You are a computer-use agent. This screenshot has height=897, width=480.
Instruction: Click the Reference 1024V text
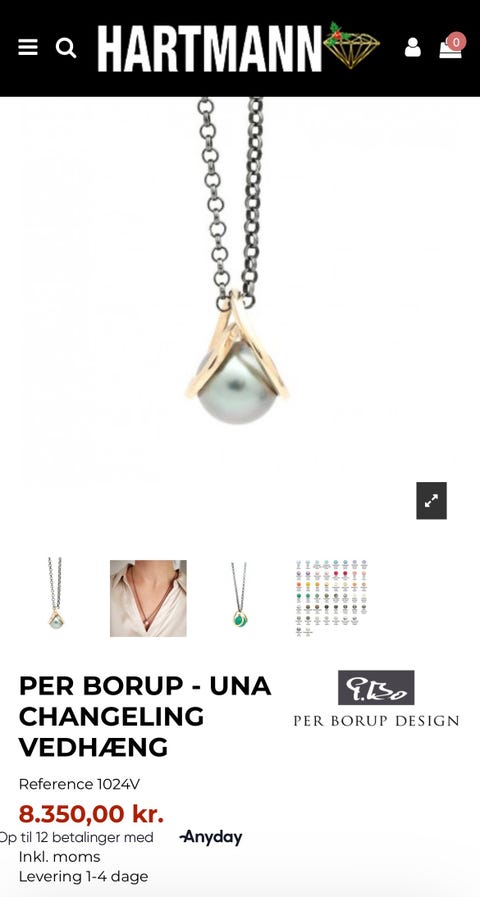(x=79, y=784)
